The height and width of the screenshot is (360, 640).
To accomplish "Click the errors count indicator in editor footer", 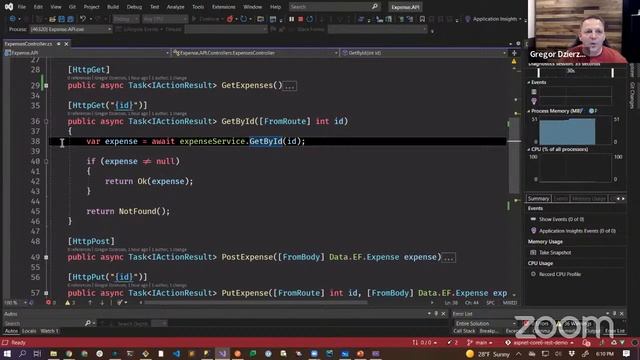I will pyautogui.click(x=51, y=303).
